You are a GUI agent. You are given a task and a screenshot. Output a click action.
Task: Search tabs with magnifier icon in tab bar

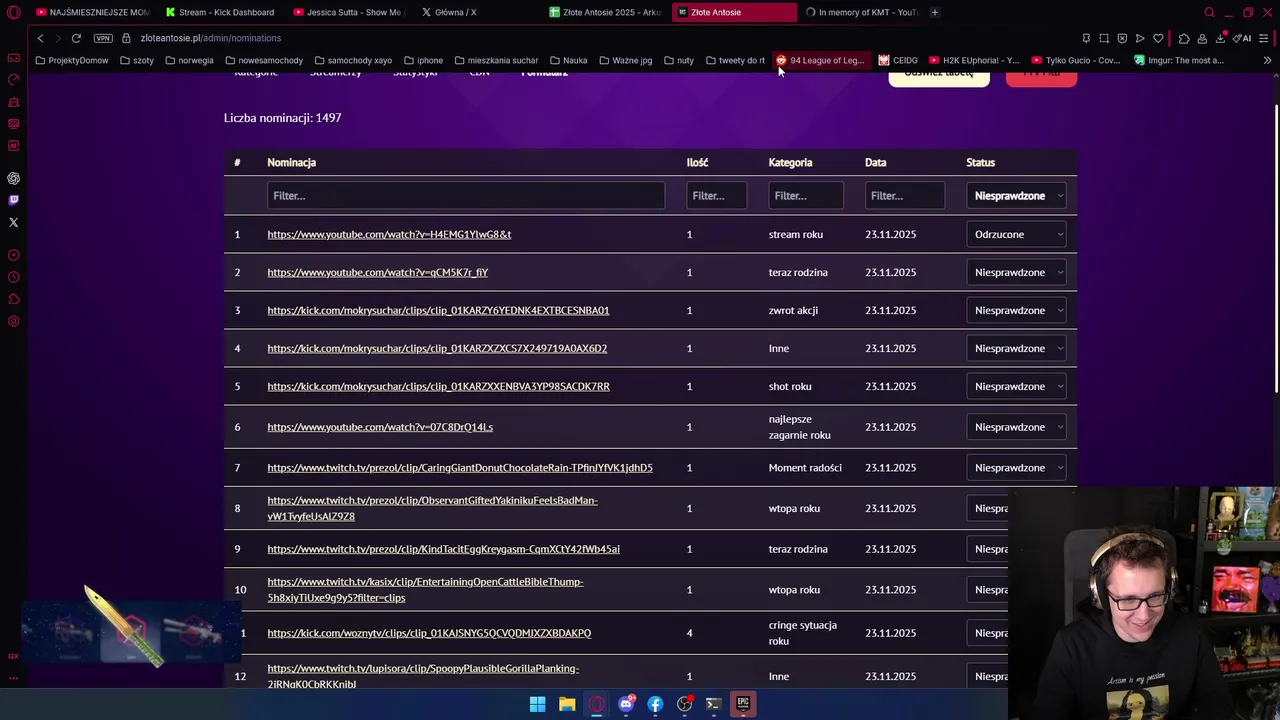[x=1209, y=12]
